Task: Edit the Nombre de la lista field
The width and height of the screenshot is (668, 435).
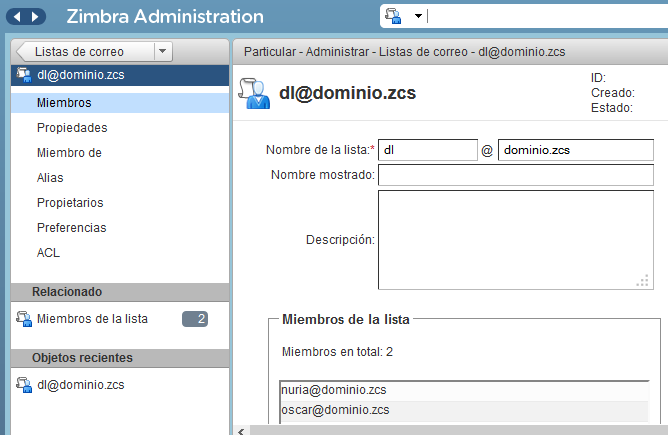Action: [x=428, y=150]
